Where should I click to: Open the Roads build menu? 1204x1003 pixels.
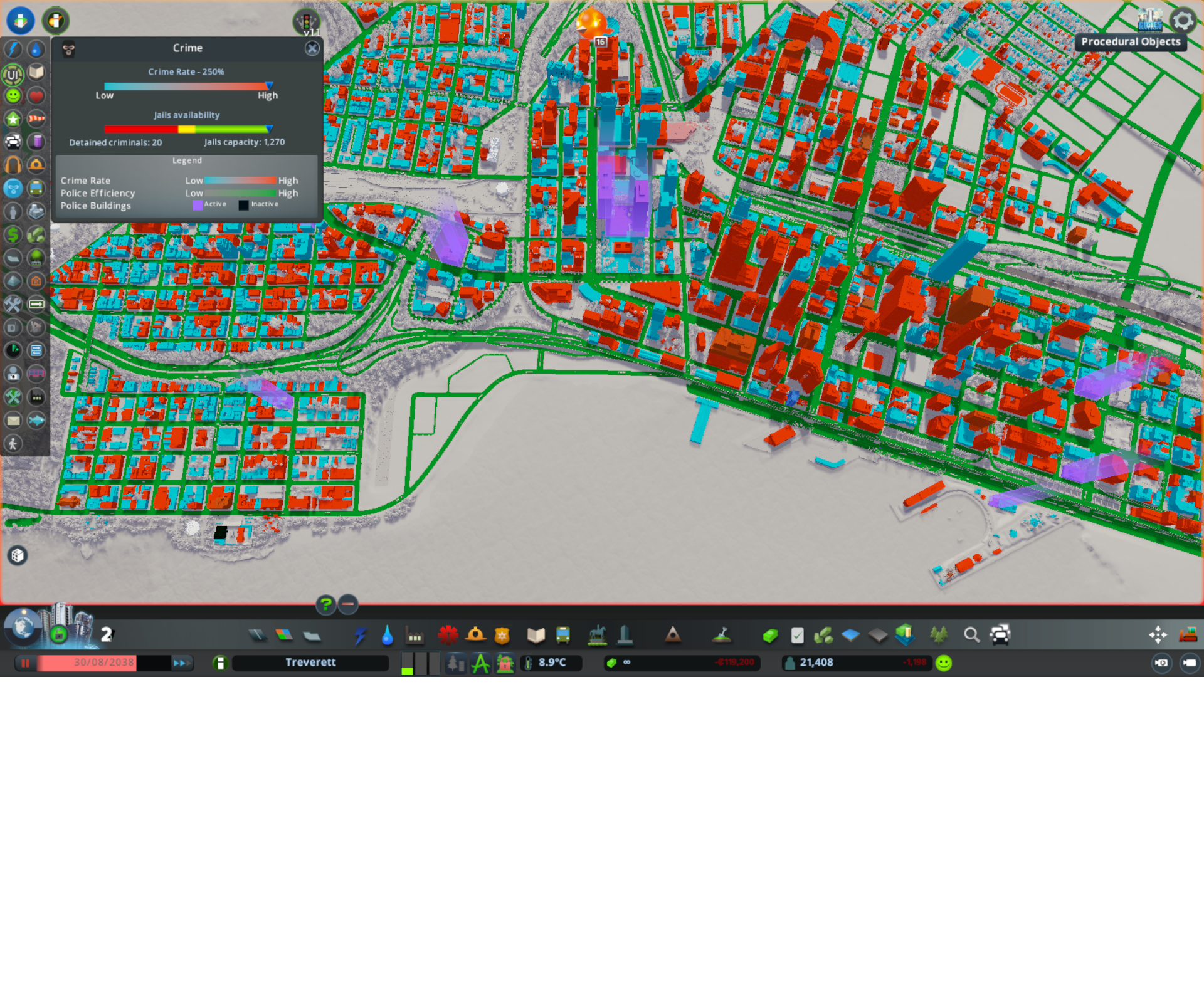point(258,635)
